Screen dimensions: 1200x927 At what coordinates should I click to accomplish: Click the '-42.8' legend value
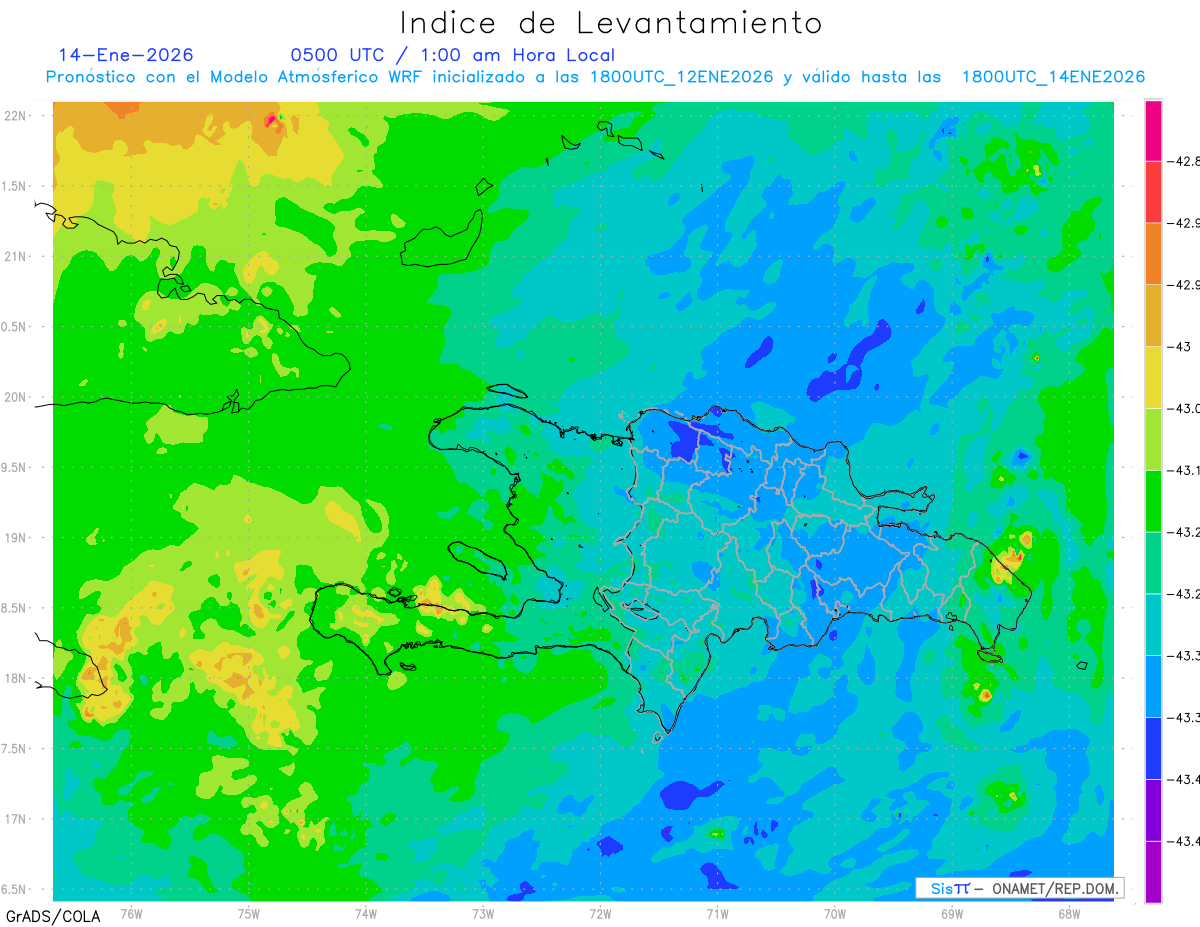pos(1186,161)
